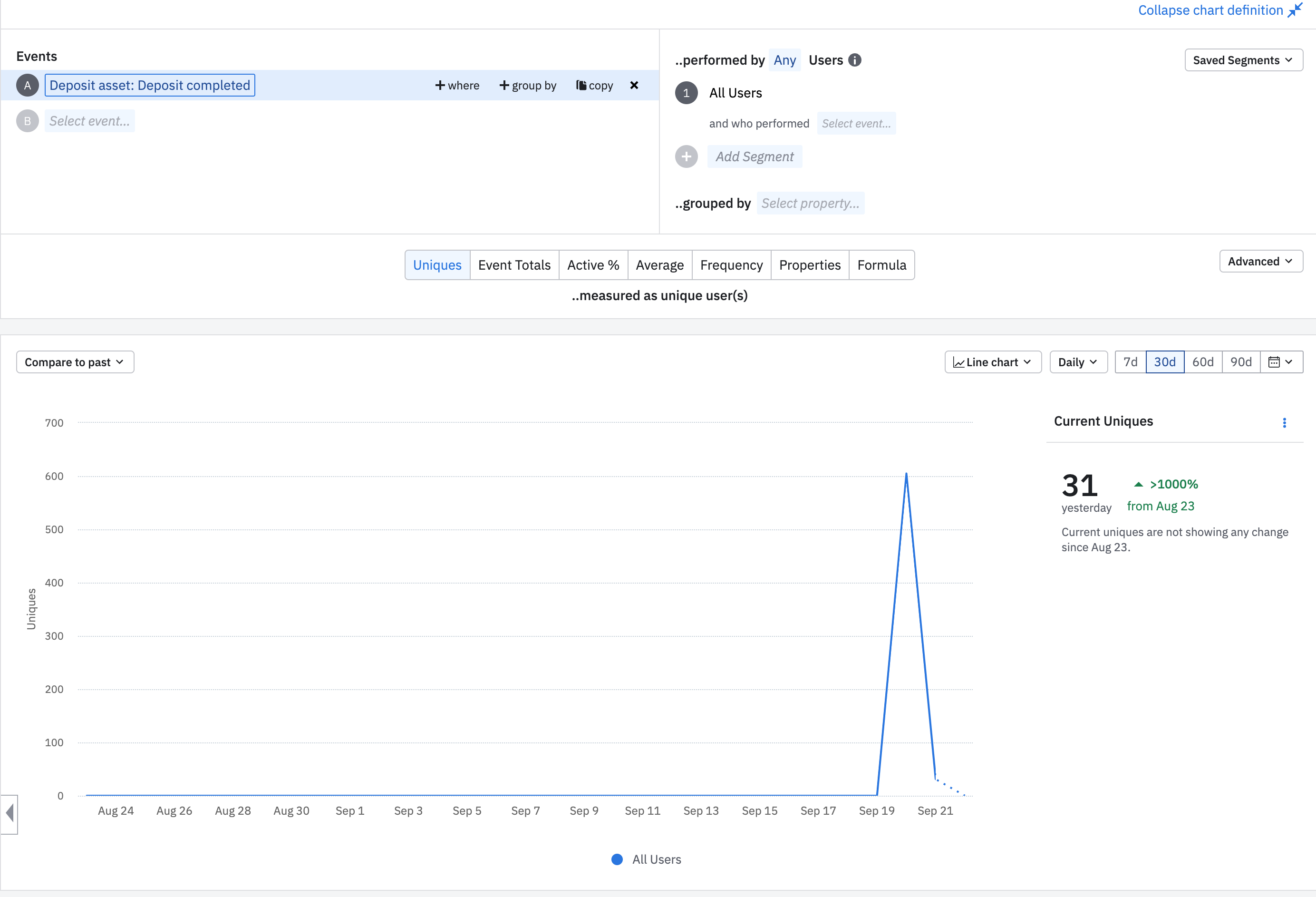The image size is (1316, 897).
Task: Remove the Deposit completed event via X icon
Action: (634, 85)
